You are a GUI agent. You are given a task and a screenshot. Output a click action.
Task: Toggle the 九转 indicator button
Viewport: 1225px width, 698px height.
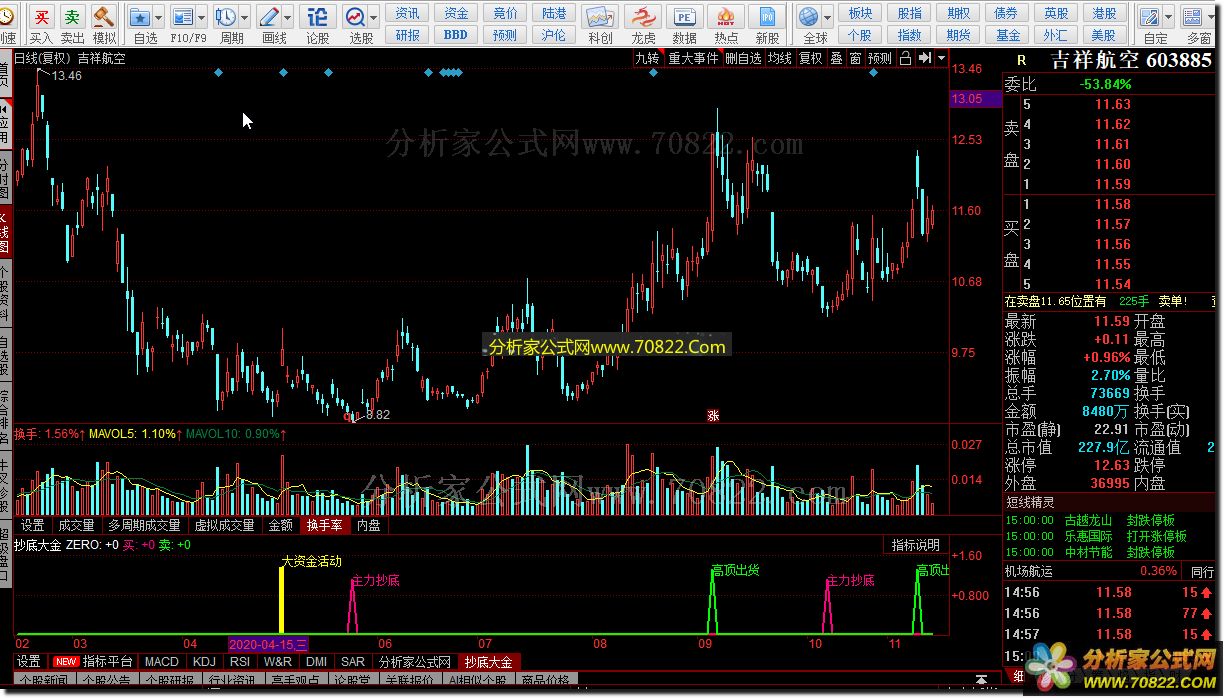648,58
